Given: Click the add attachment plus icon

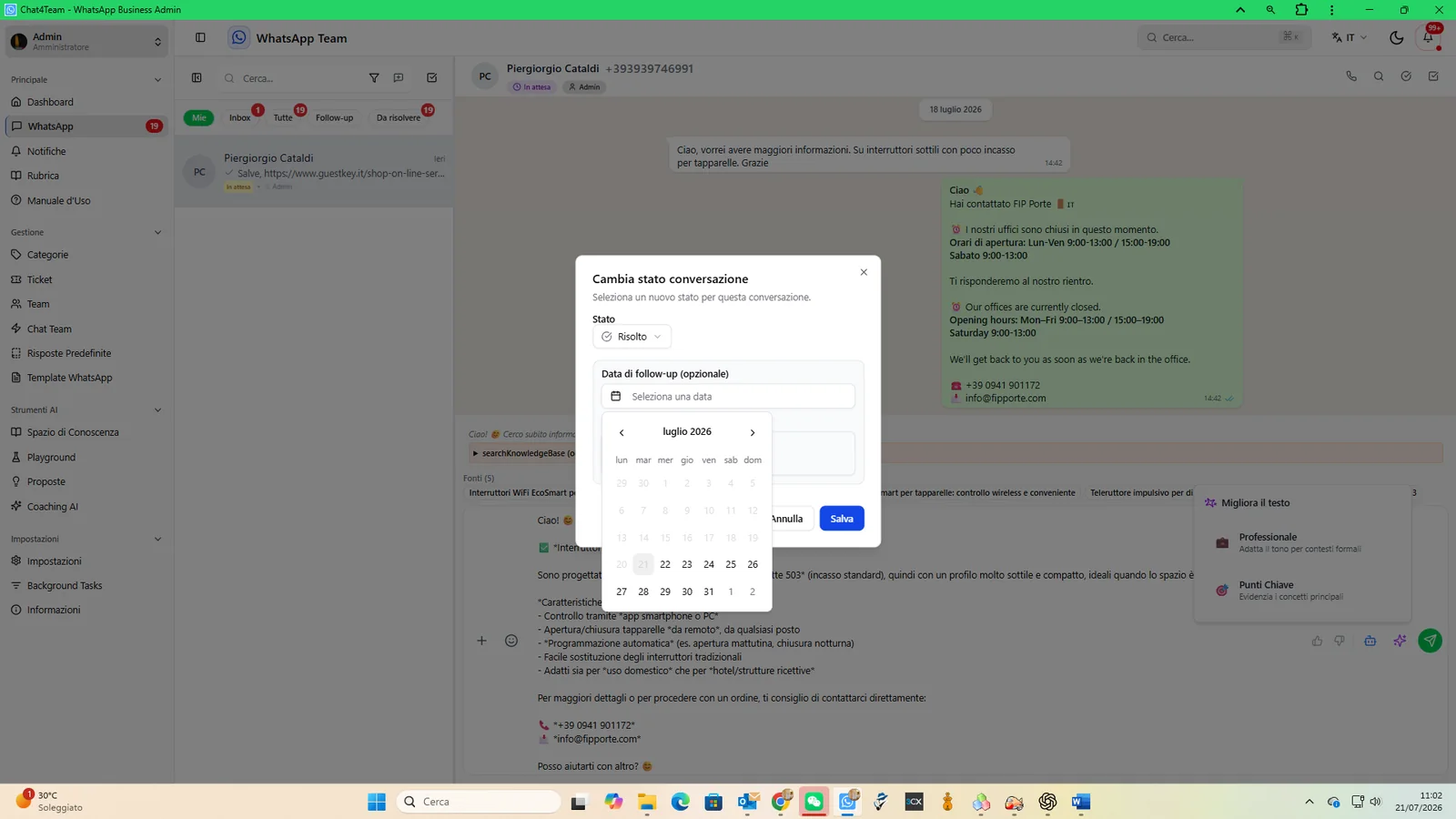Looking at the screenshot, I should tap(481, 641).
